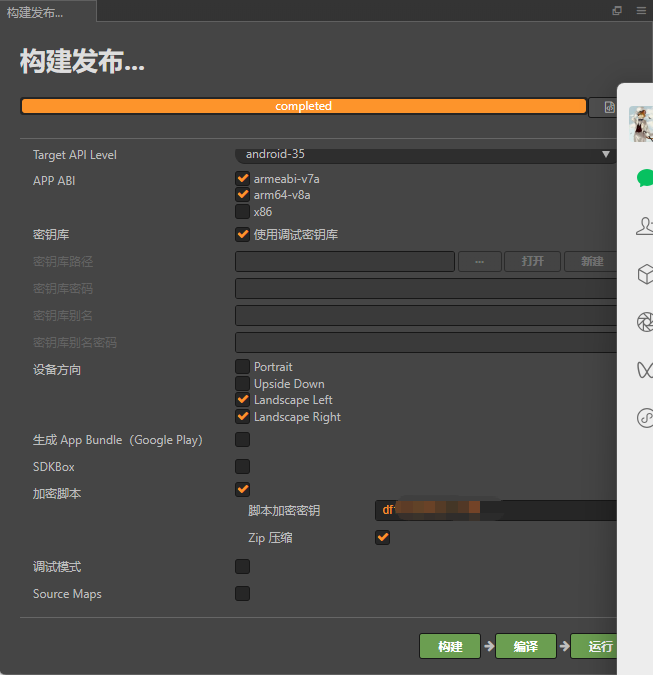Click the keystore browse ... button

pos(480,261)
